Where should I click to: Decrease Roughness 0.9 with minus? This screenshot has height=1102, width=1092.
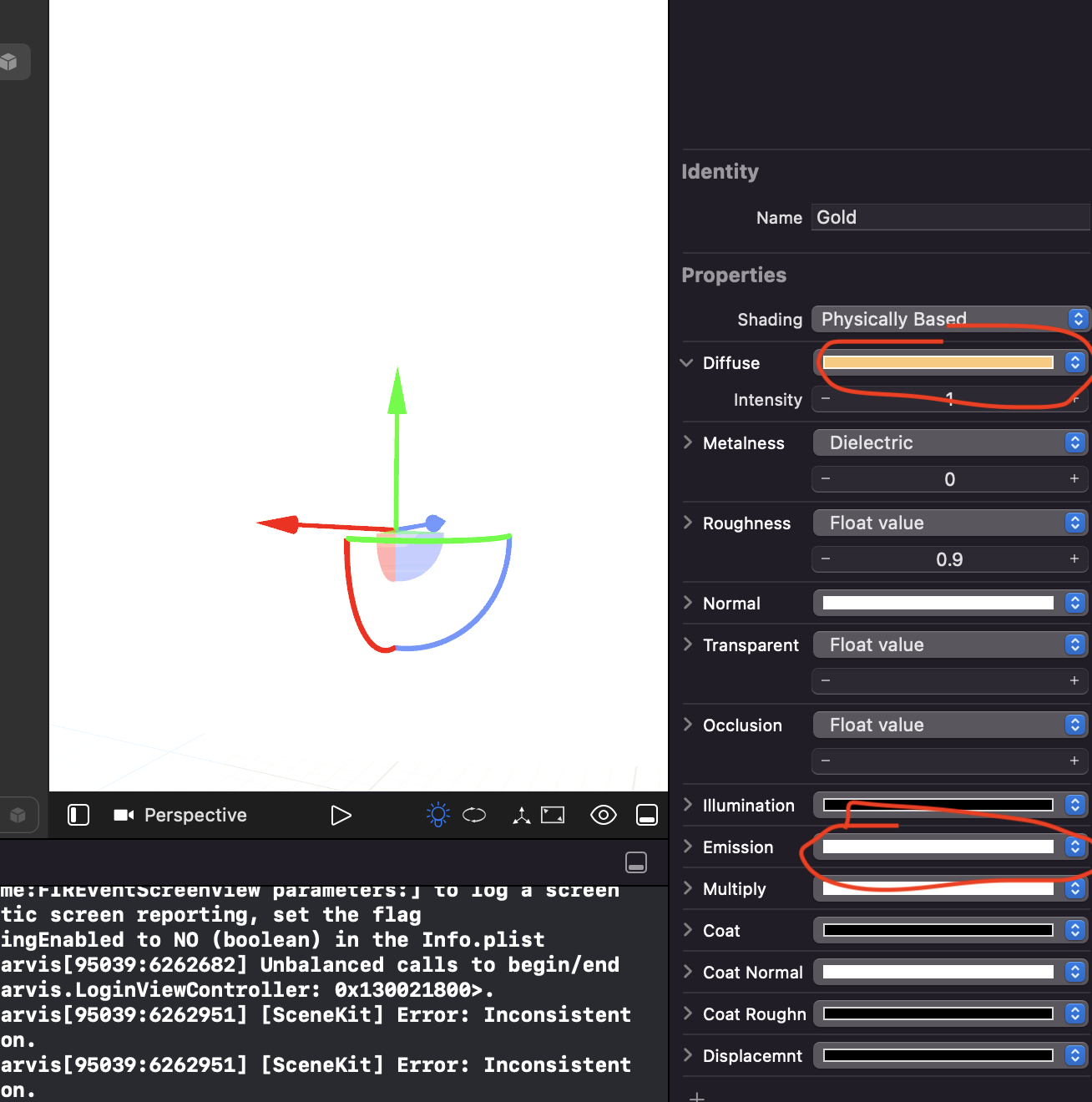[x=826, y=559]
